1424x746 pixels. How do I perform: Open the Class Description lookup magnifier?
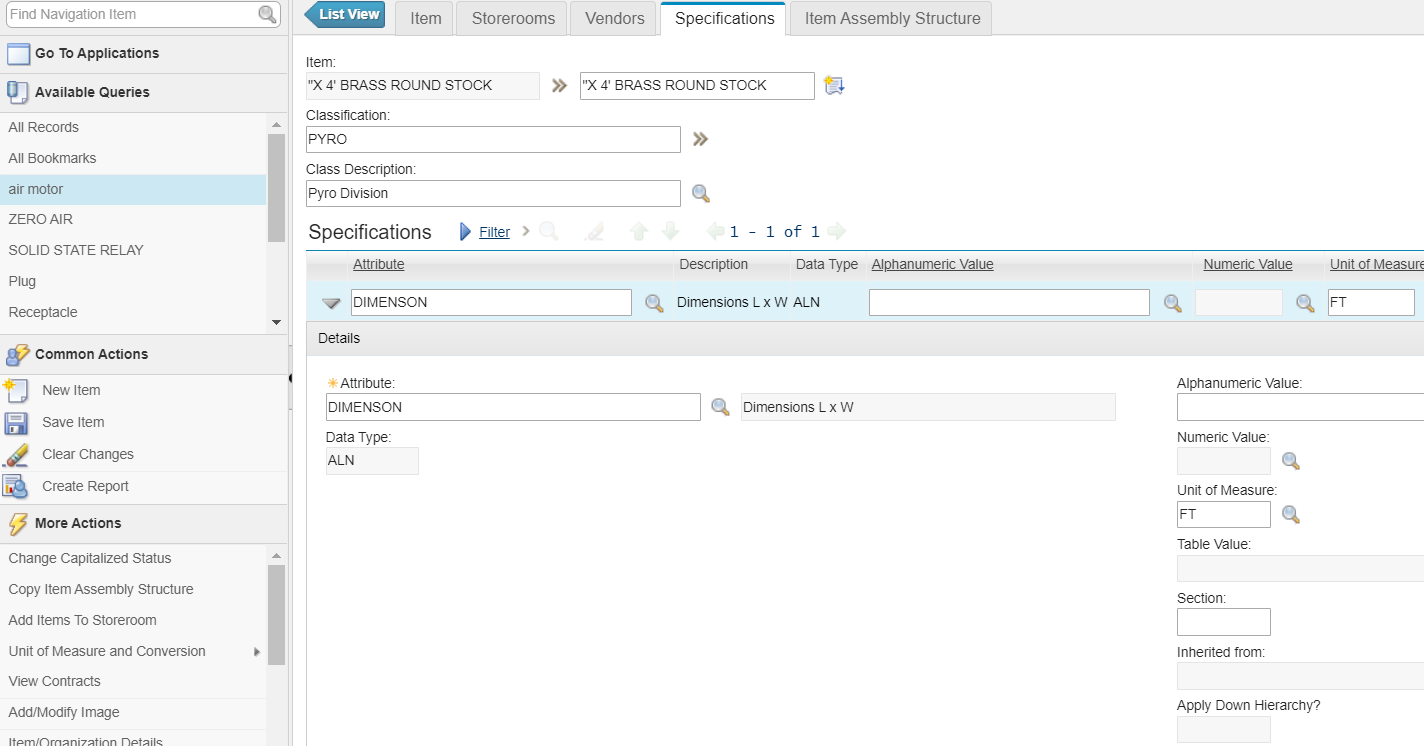click(701, 193)
